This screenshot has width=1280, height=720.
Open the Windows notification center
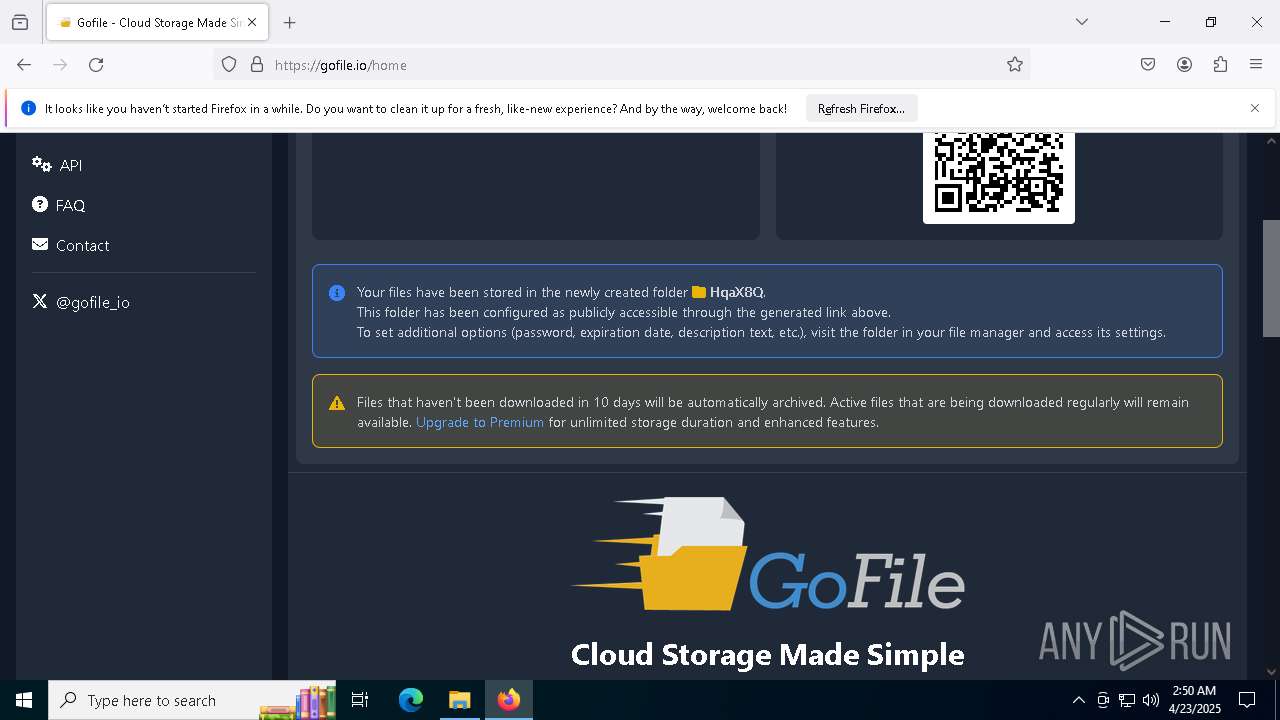point(1247,700)
